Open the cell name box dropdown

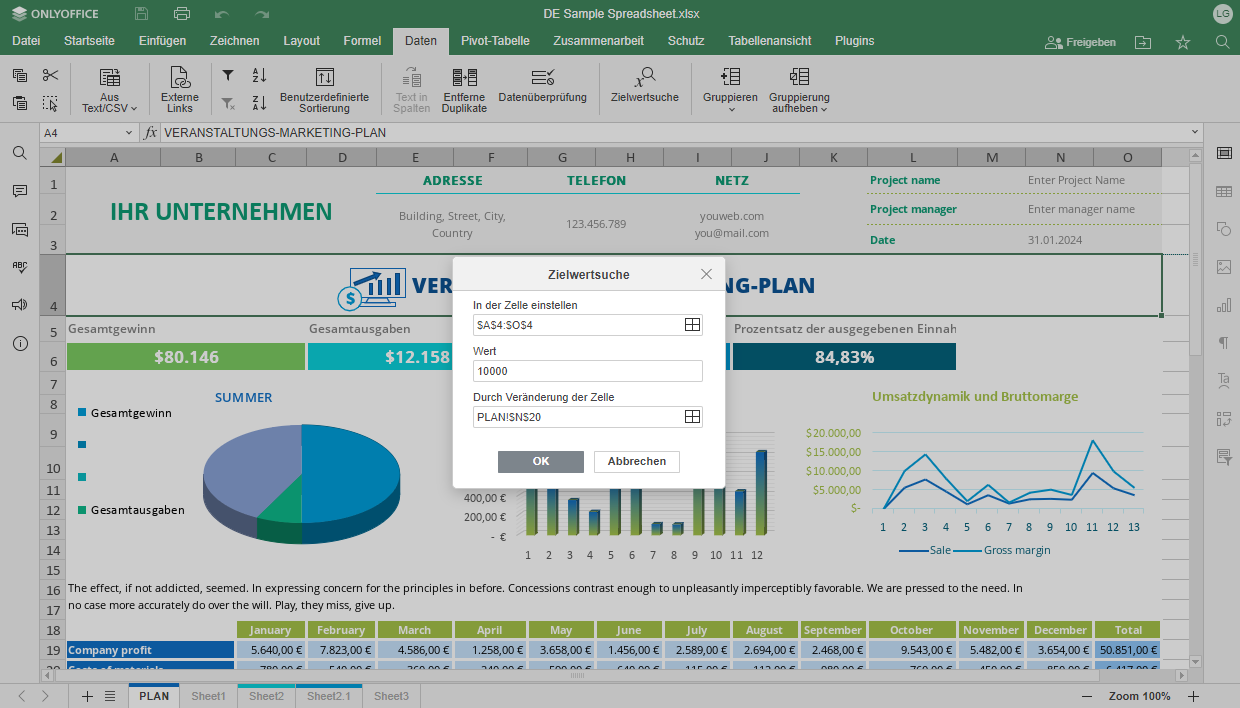[x=129, y=133]
